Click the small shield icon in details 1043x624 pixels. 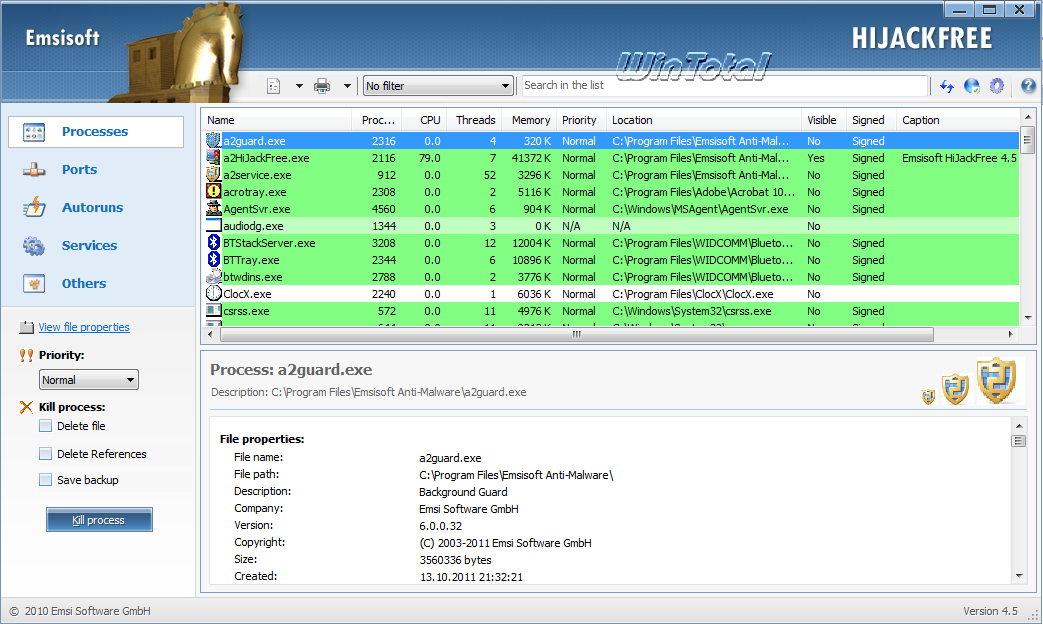[929, 397]
